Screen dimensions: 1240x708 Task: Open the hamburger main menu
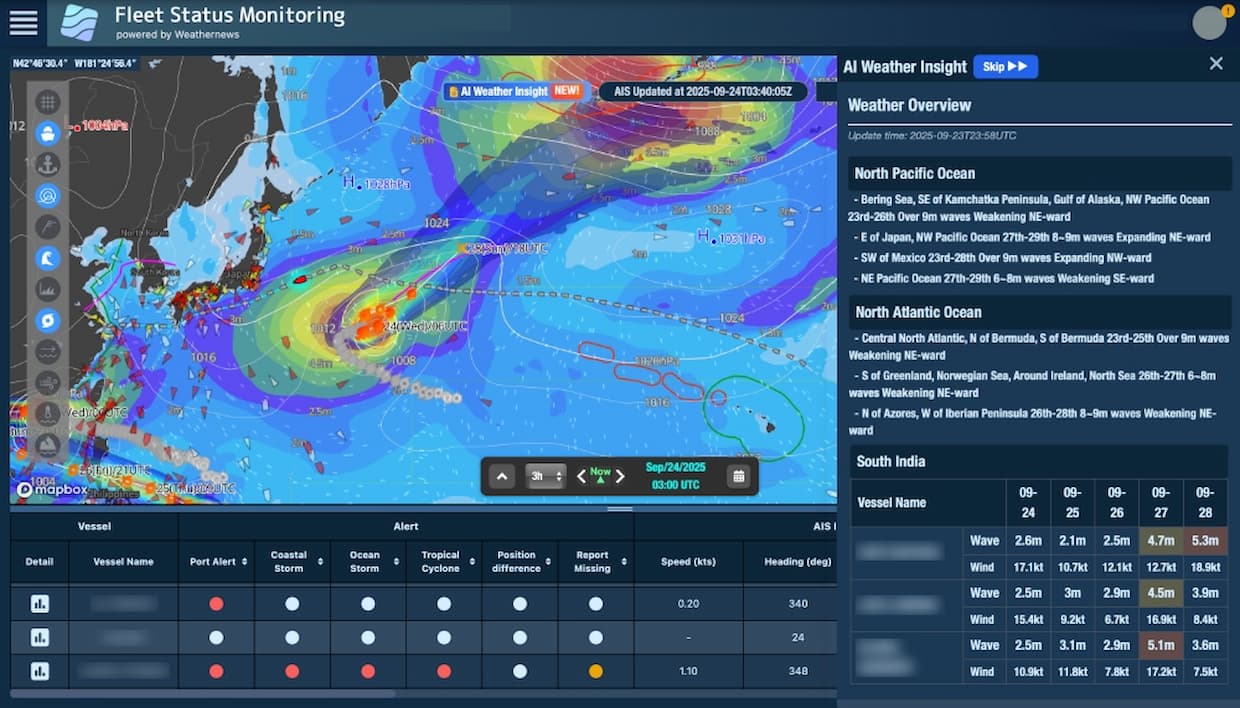[23, 22]
